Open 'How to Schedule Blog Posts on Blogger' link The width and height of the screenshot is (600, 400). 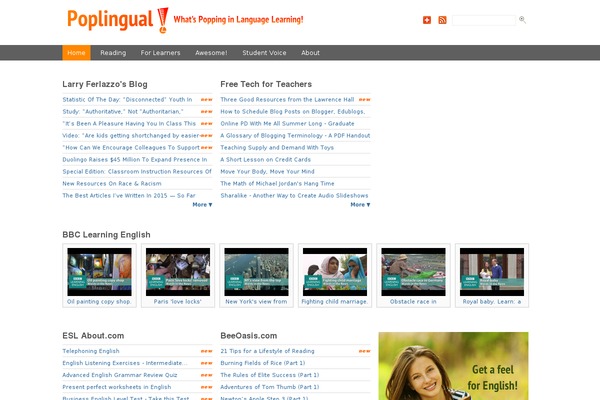pyautogui.click(x=293, y=111)
